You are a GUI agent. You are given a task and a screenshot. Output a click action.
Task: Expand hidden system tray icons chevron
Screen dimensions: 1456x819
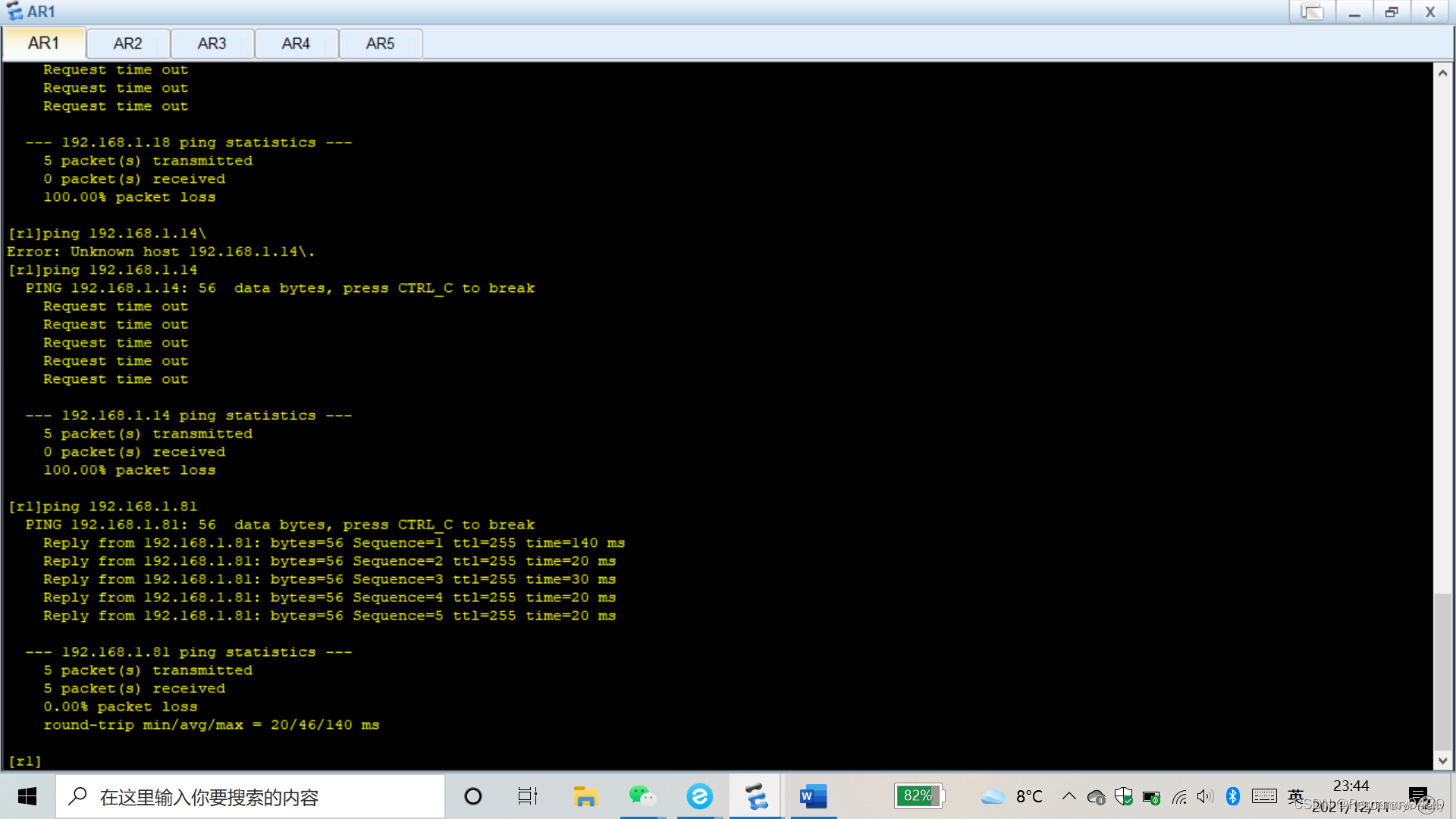pyautogui.click(x=1068, y=796)
